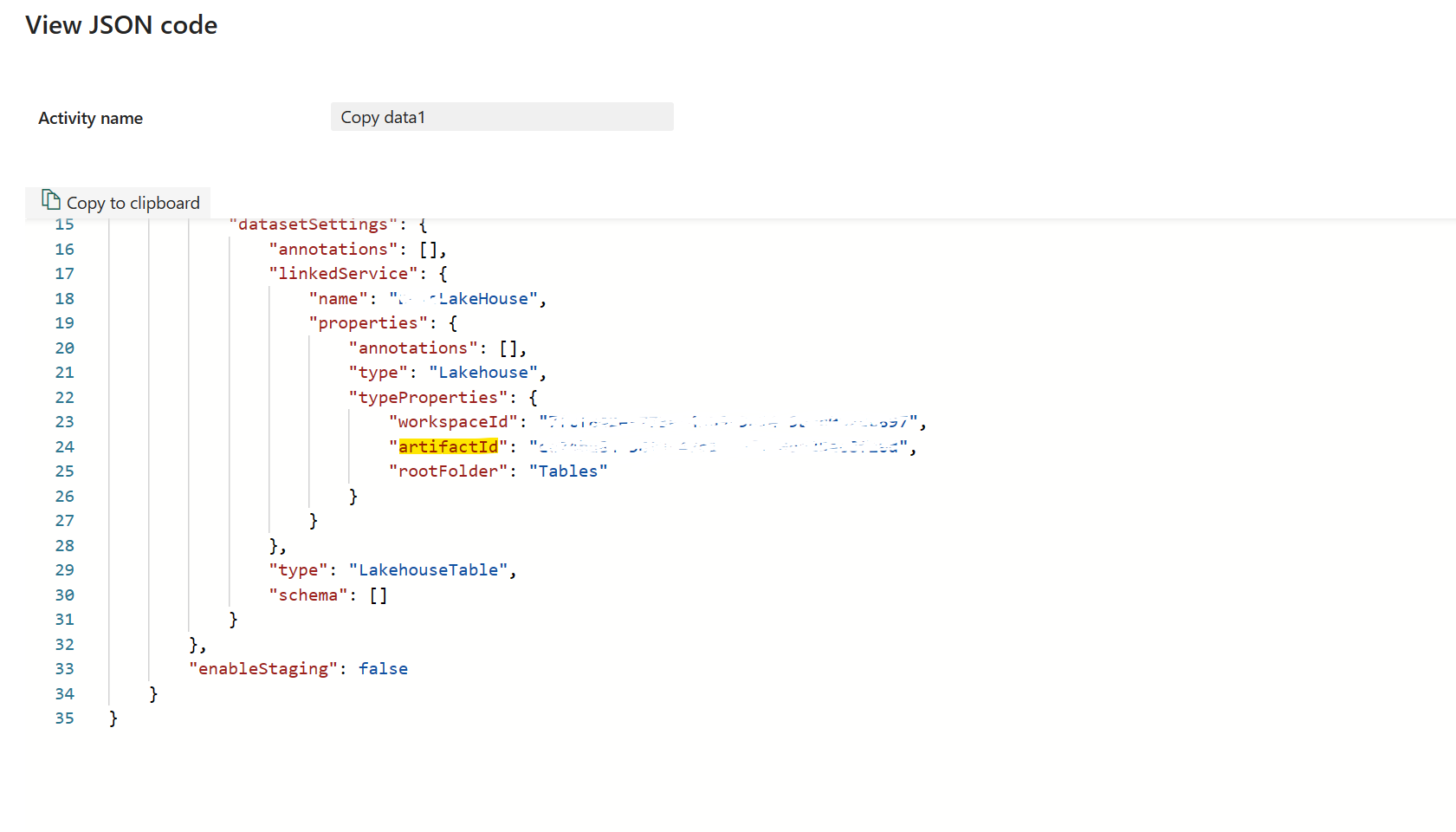Click the datasetSettings property name
Screen dimensions: 1456x832
pyautogui.click(x=313, y=224)
